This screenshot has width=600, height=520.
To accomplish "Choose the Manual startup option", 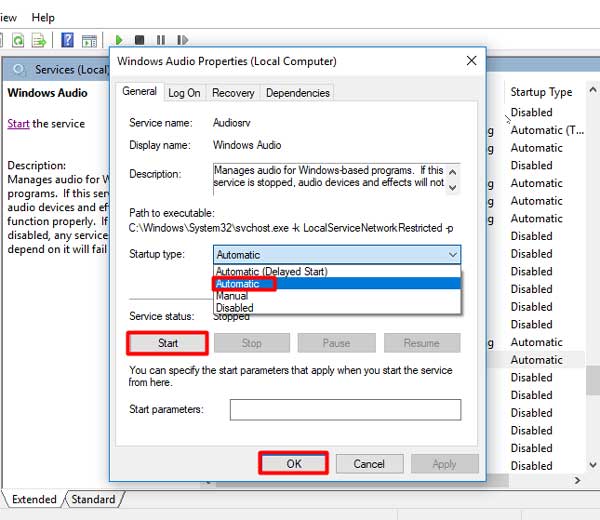I will (x=337, y=296).
